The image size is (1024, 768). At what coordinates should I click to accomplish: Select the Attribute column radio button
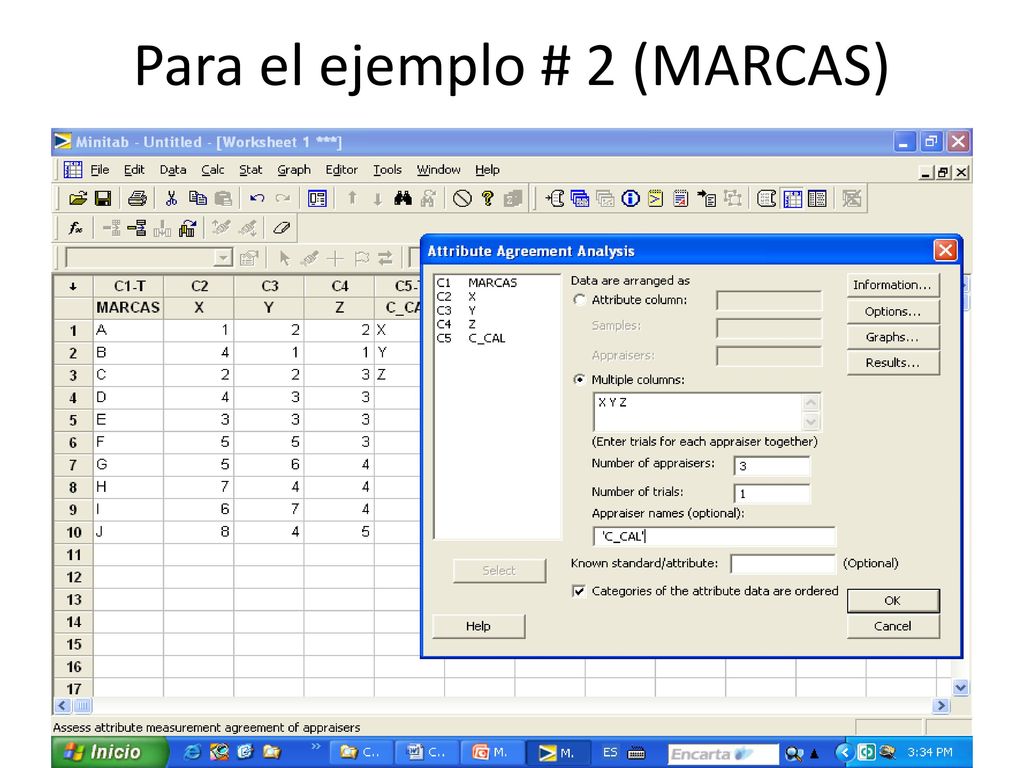click(579, 300)
